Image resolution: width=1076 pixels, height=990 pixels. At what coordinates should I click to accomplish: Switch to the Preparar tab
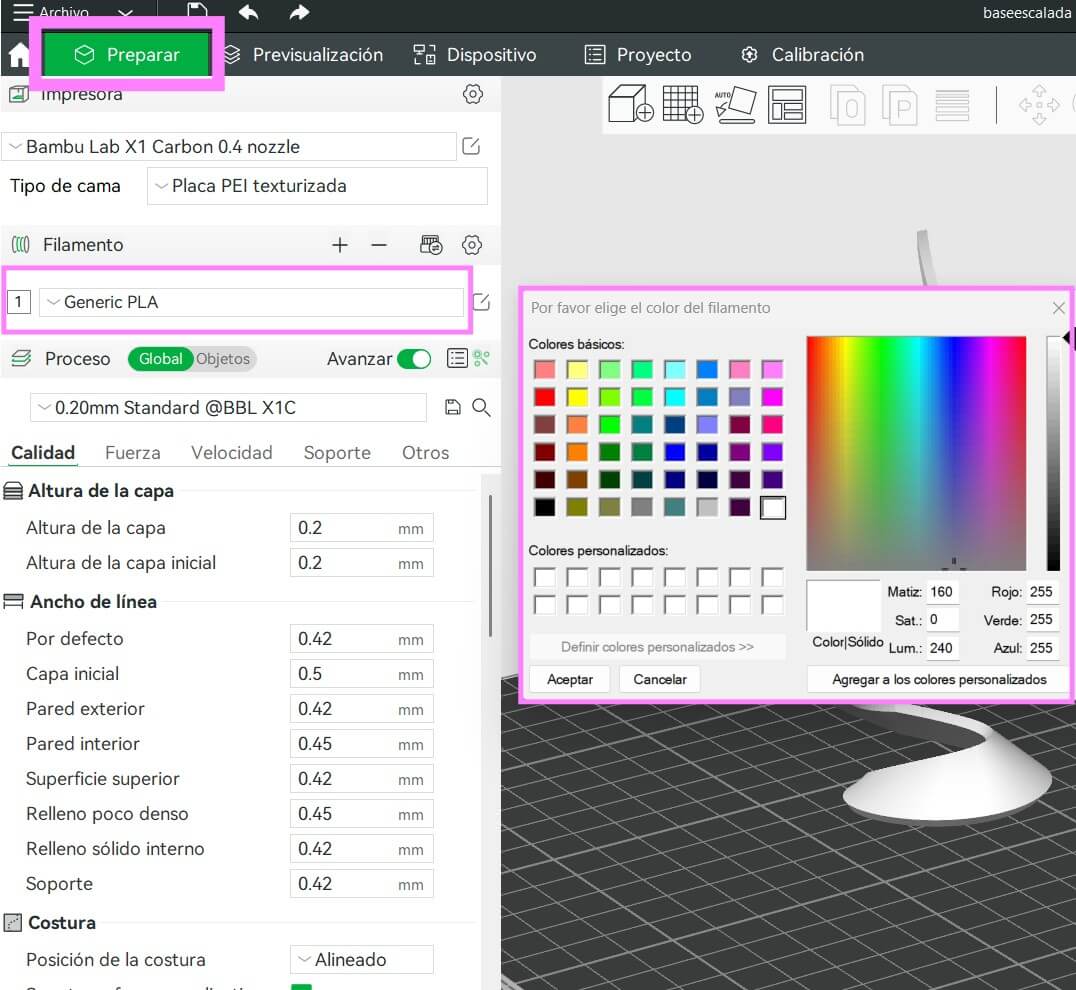coord(127,54)
